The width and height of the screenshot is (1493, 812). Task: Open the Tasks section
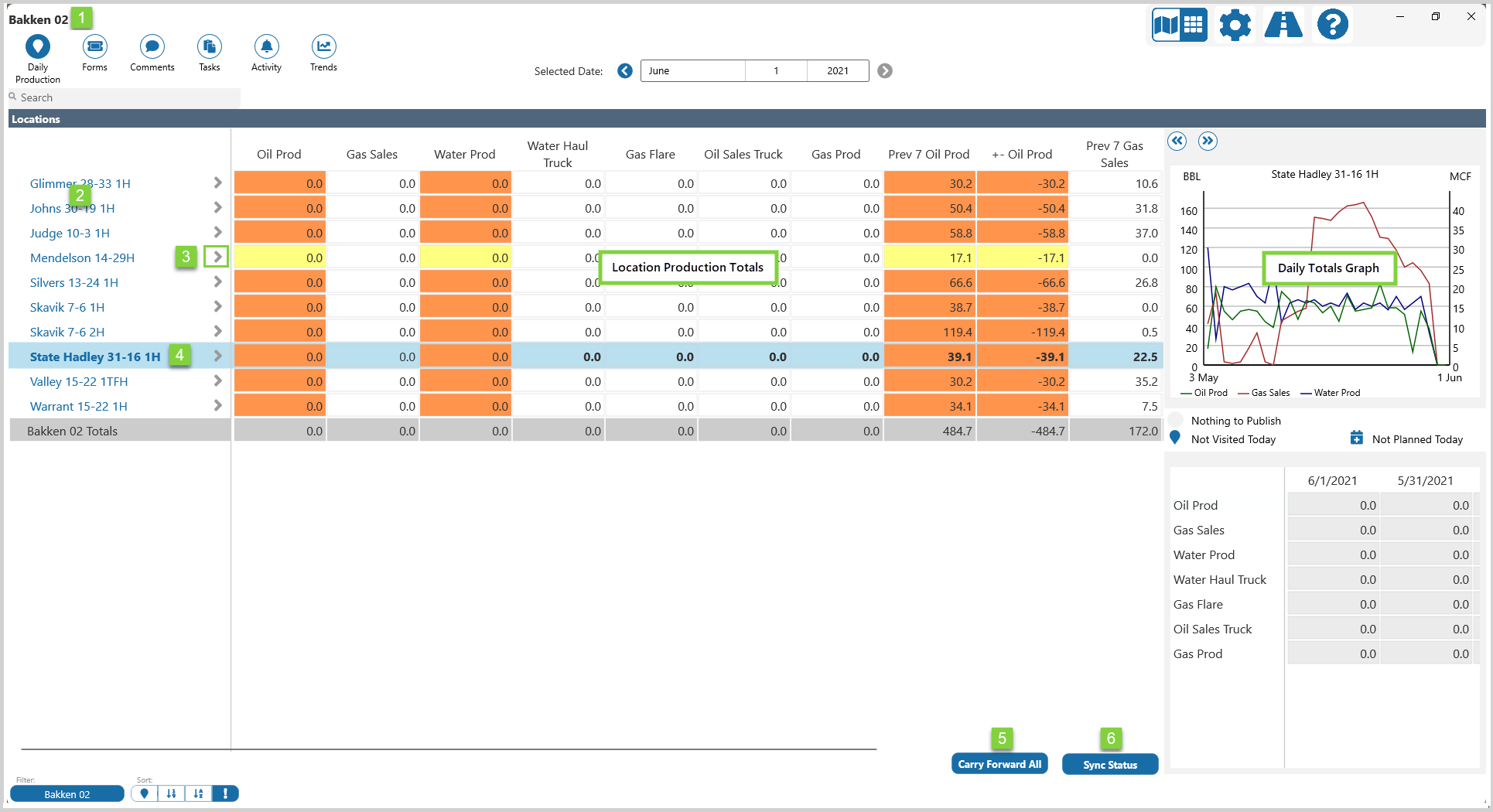coord(209,47)
